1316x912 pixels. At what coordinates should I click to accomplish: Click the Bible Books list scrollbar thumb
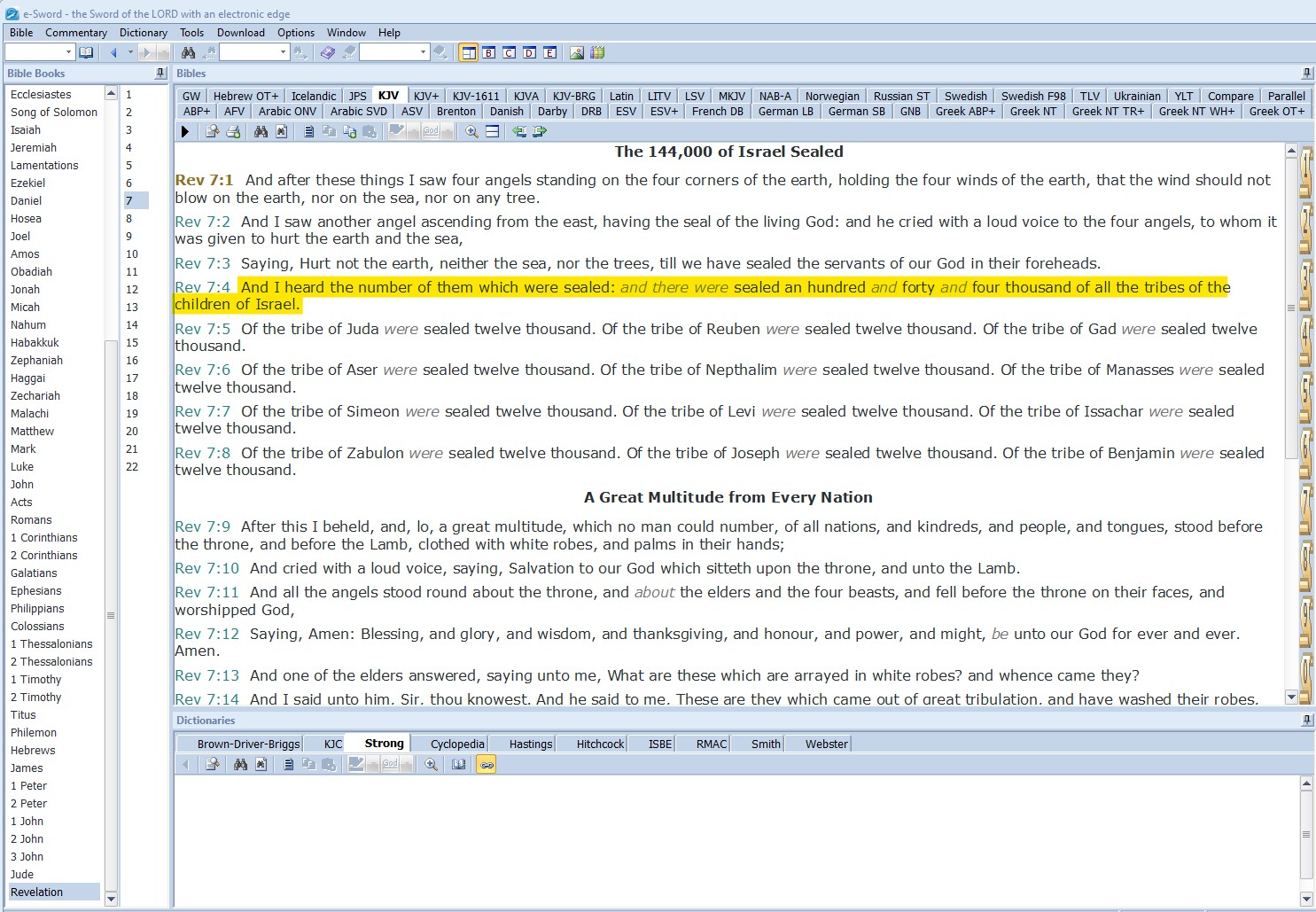(x=111, y=615)
